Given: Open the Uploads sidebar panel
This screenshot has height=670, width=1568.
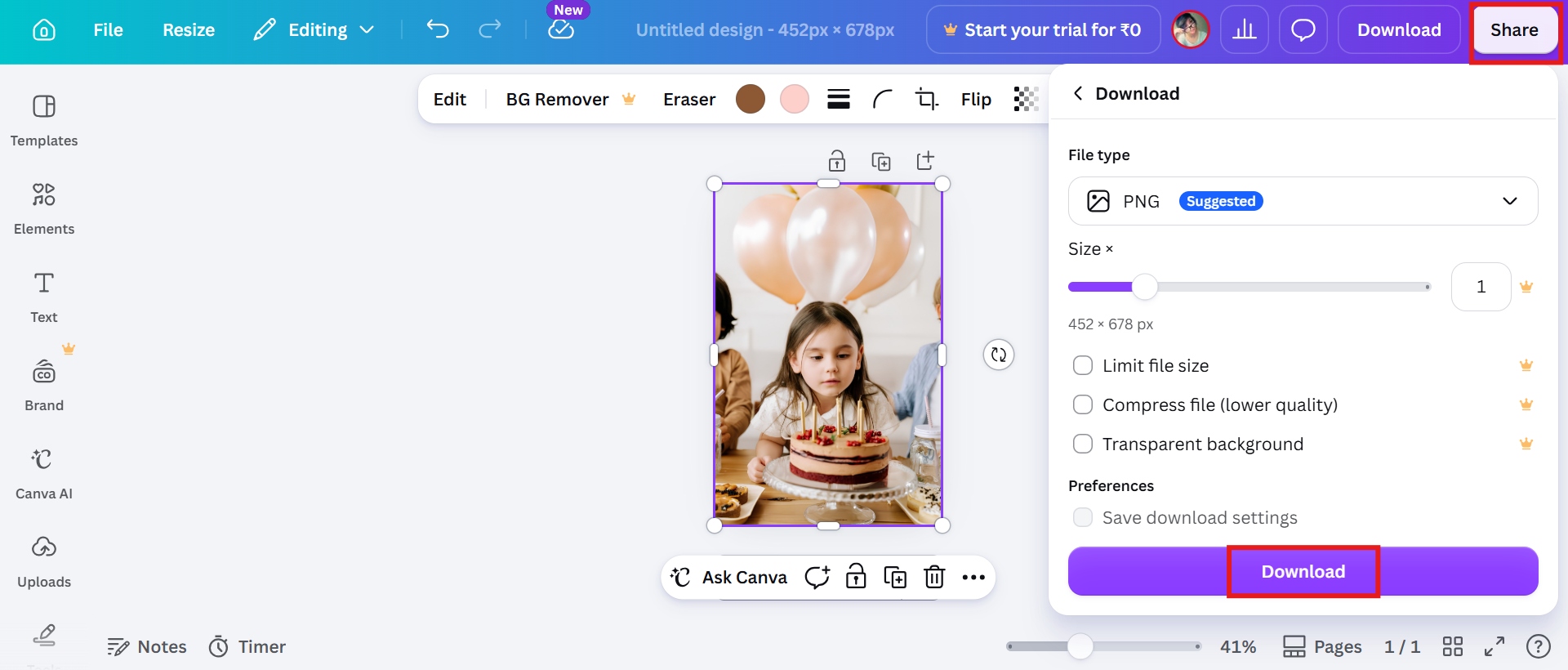Looking at the screenshot, I should point(44,561).
